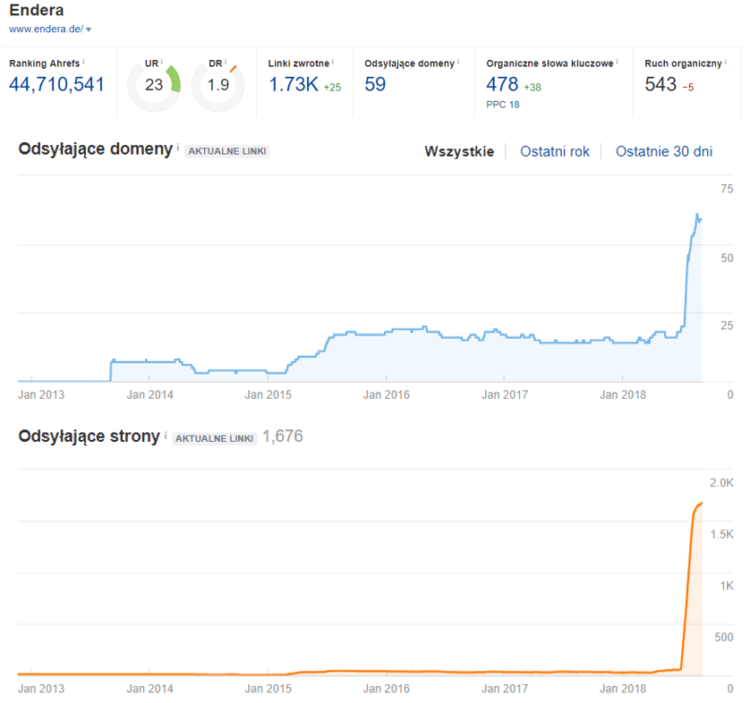Click info icon by Odsyłające domeny chart title
The height and width of the screenshot is (703, 750).
tap(178, 147)
